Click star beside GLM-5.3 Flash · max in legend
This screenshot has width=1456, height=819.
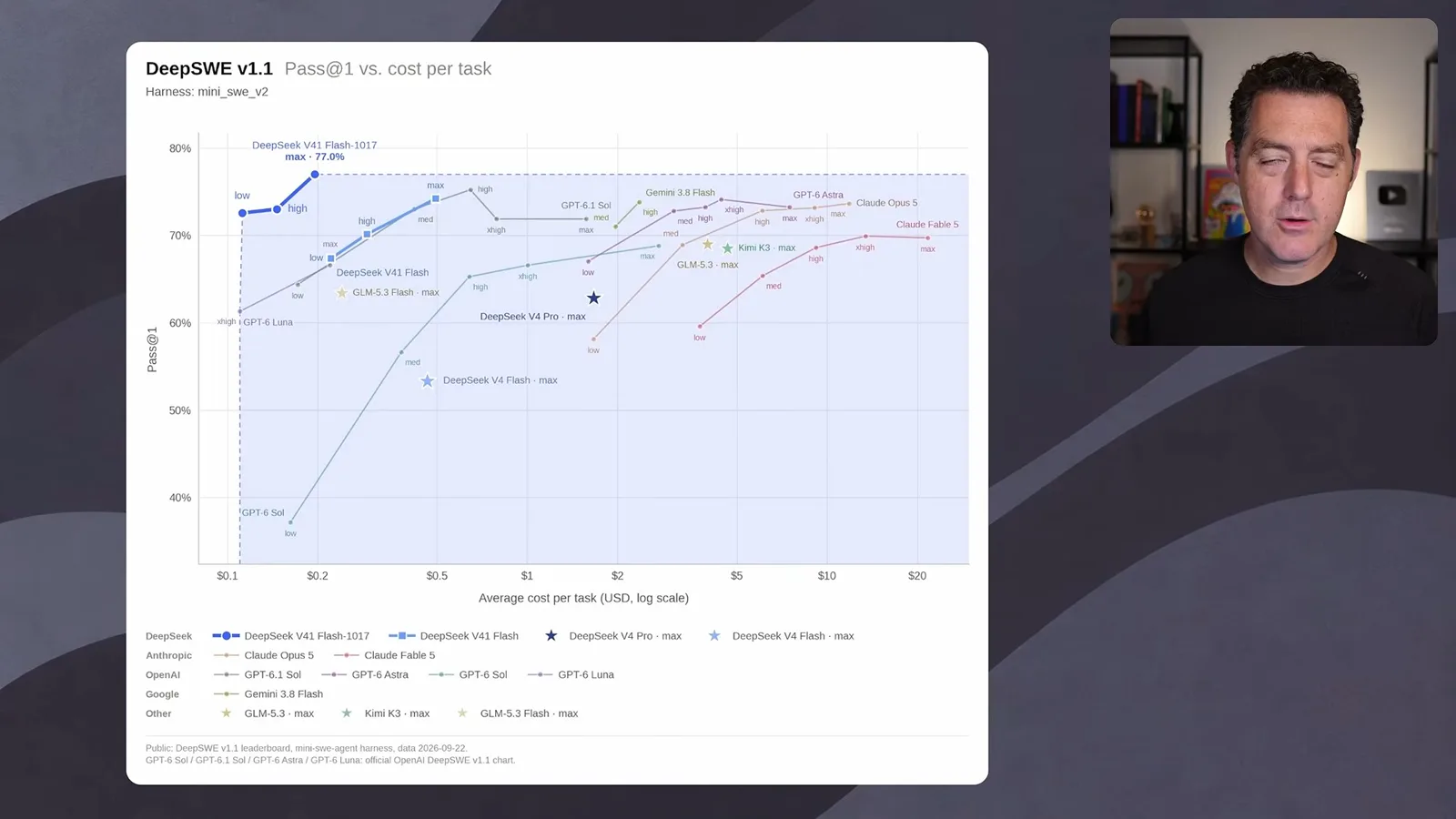point(462,713)
